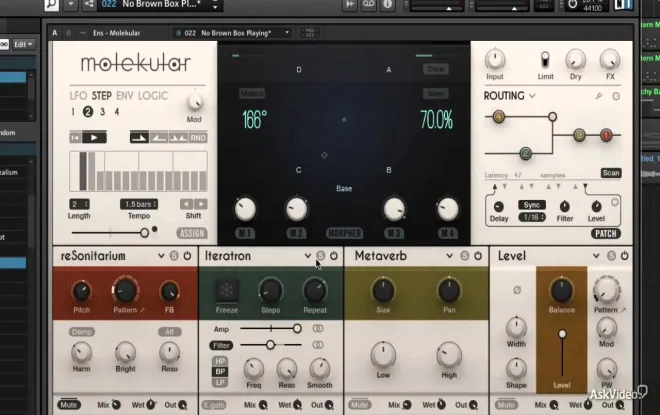Open the Level module dropdown
This screenshot has width=660, height=415.
(x=596, y=256)
